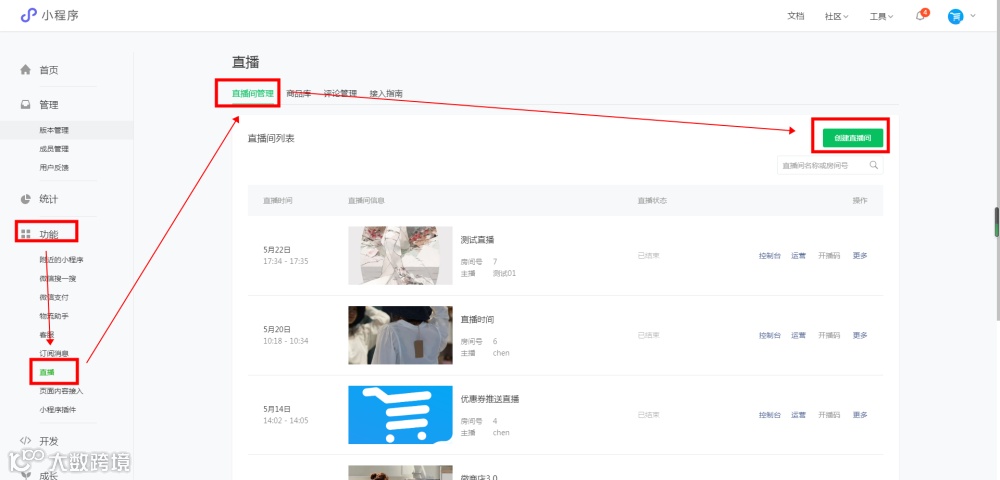Click the 直播间列表 heading
This screenshot has width=1000, height=480.
pos(271,138)
